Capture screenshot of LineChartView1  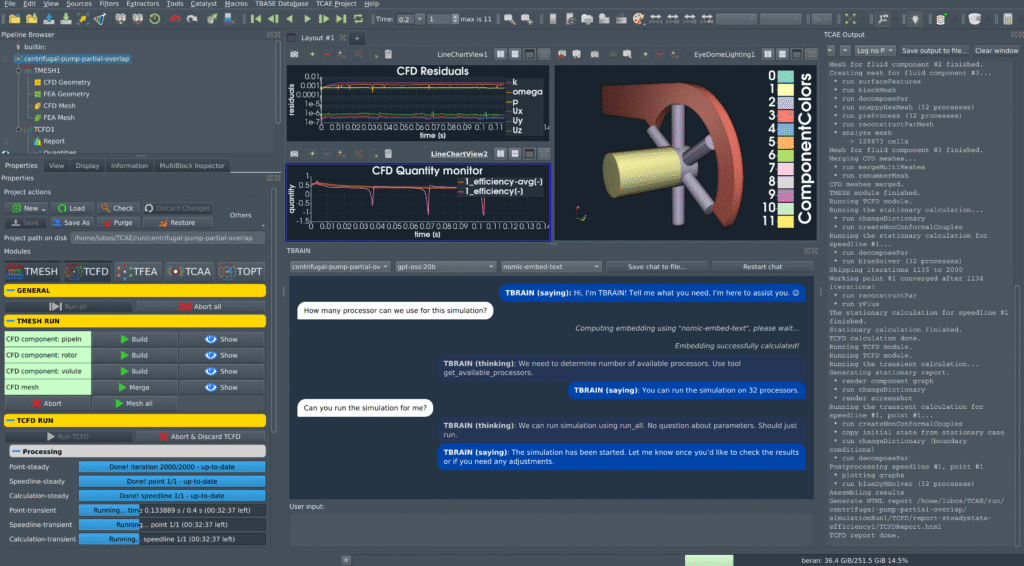coord(293,53)
